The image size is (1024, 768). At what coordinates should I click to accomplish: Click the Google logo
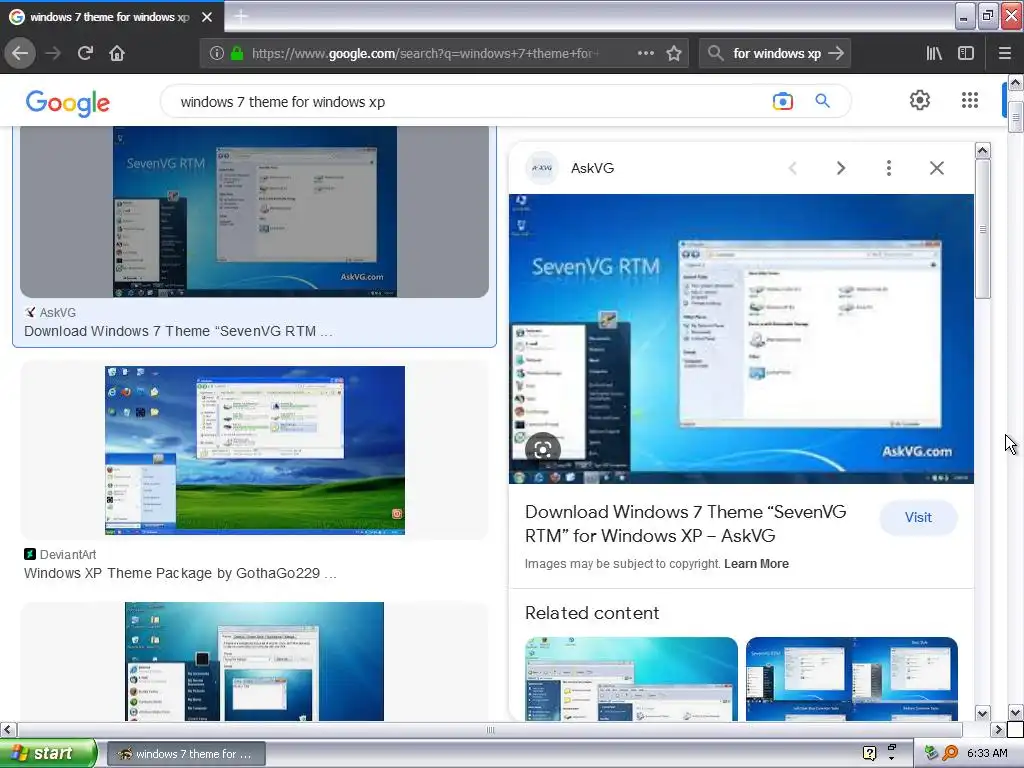click(x=68, y=103)
